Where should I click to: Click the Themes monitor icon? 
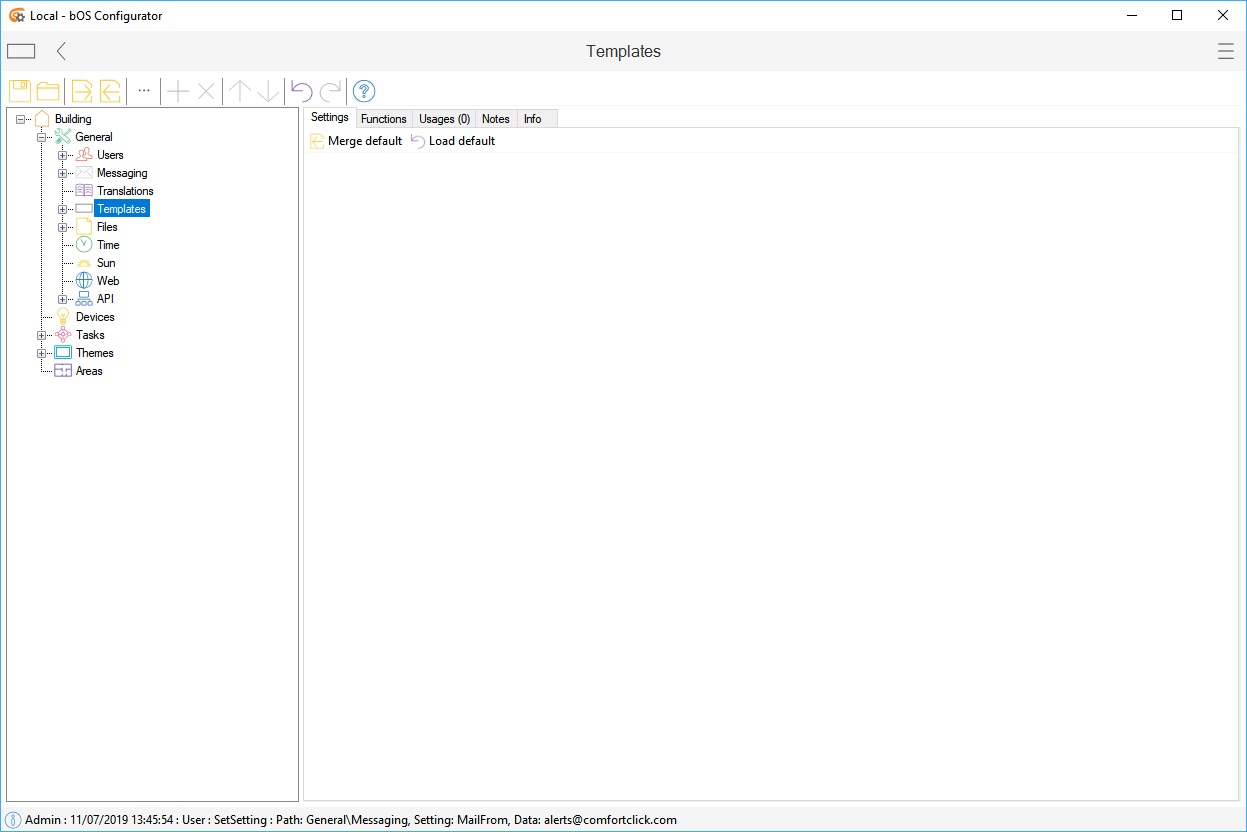tap(63, 353)
